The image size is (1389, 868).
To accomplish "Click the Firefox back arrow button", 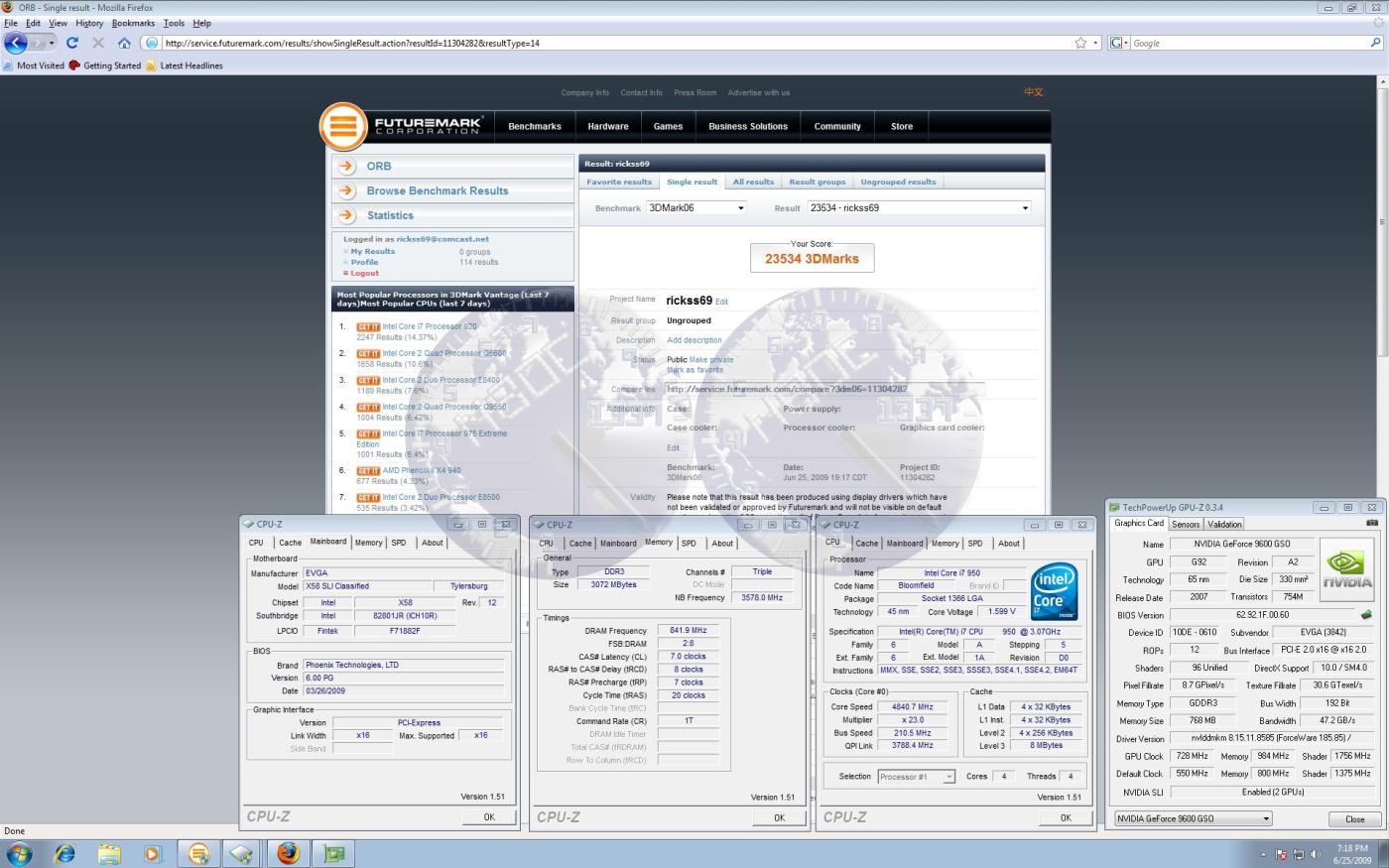I will (16, 43).
